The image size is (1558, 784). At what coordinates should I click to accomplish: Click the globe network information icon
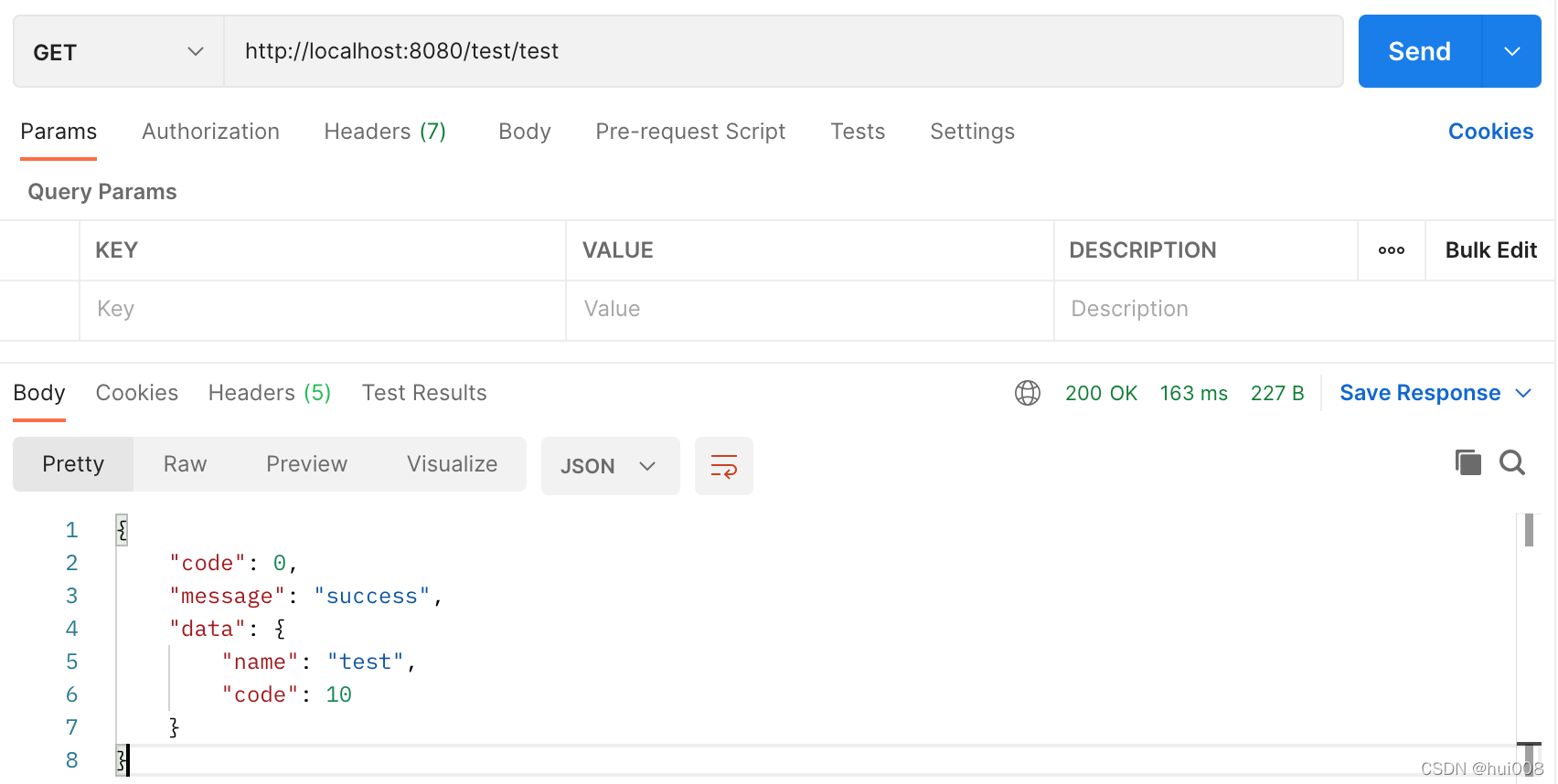click(1028, 393)
